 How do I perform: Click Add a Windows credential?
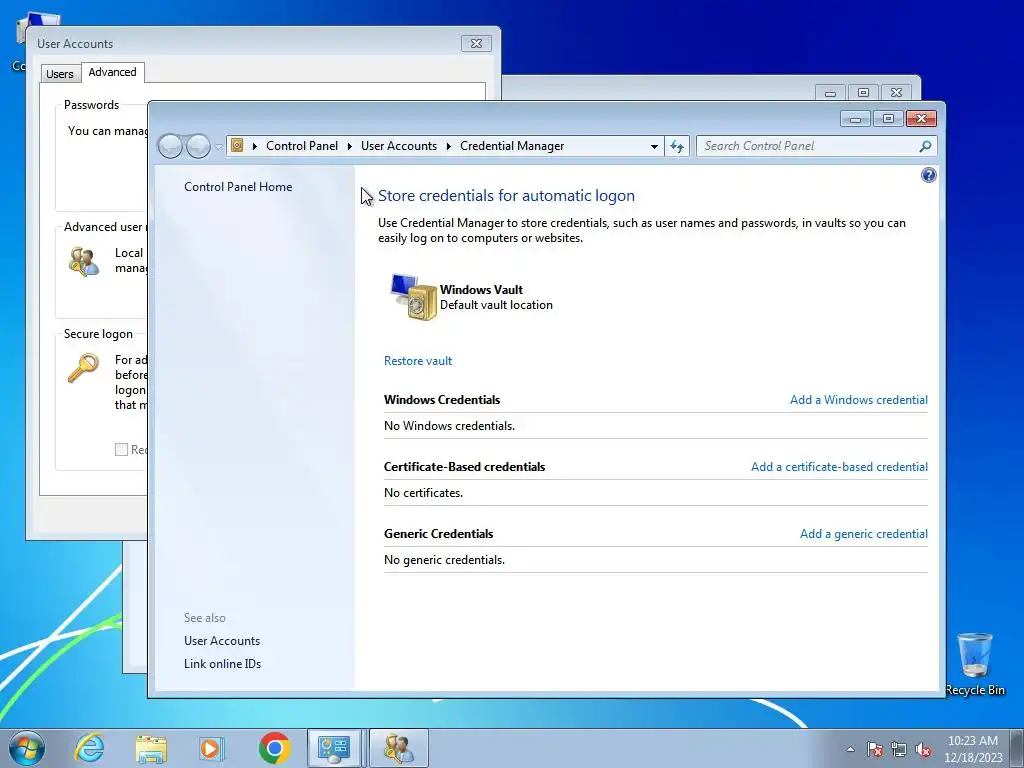pyautogui.click(x=859, y=400)
